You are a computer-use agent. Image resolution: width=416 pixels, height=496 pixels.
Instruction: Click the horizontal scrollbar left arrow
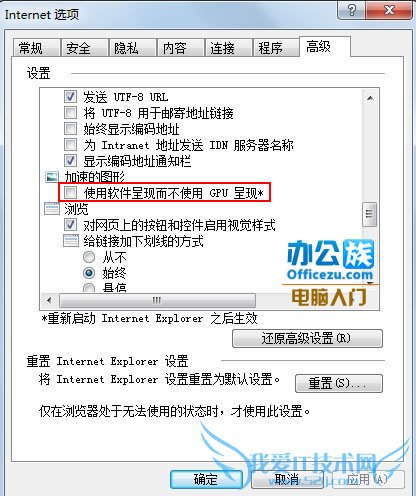[49, 300]
